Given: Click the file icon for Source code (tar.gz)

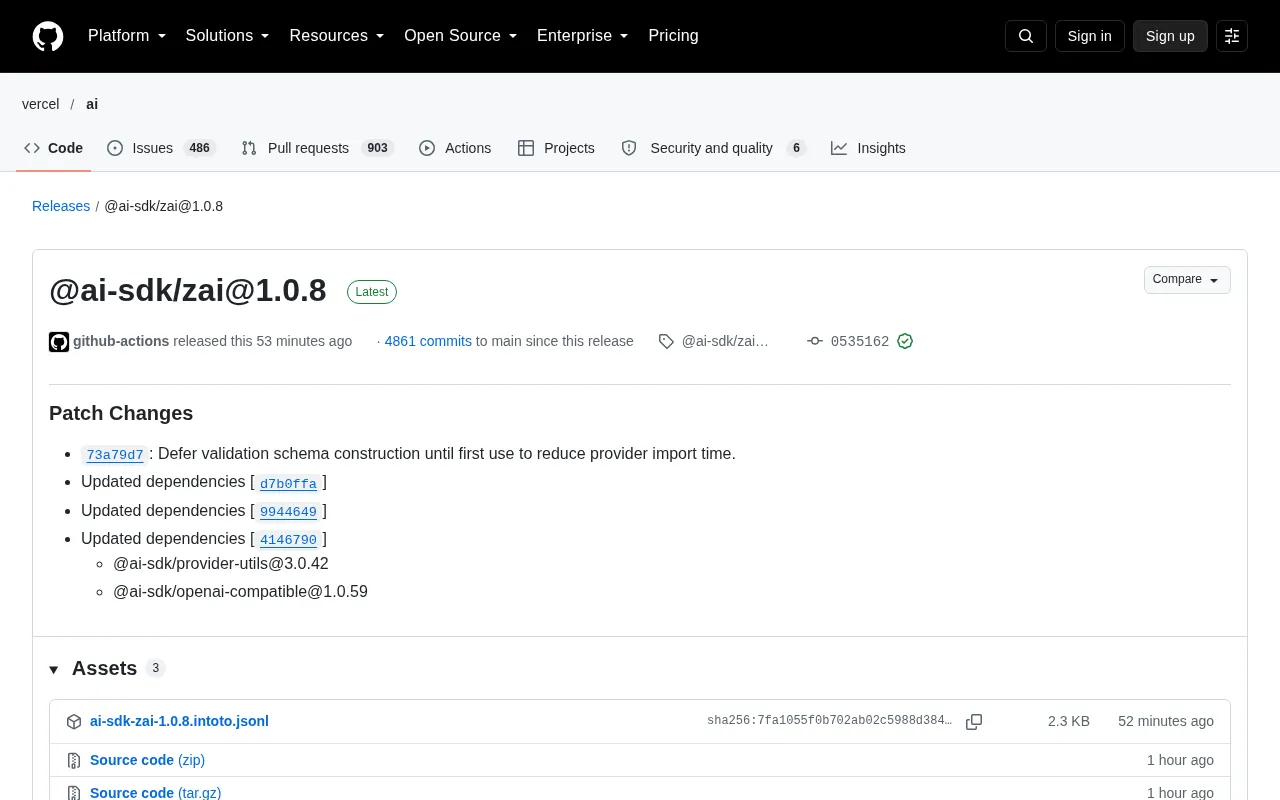Looking at the screenshot, I should (74, 793).
